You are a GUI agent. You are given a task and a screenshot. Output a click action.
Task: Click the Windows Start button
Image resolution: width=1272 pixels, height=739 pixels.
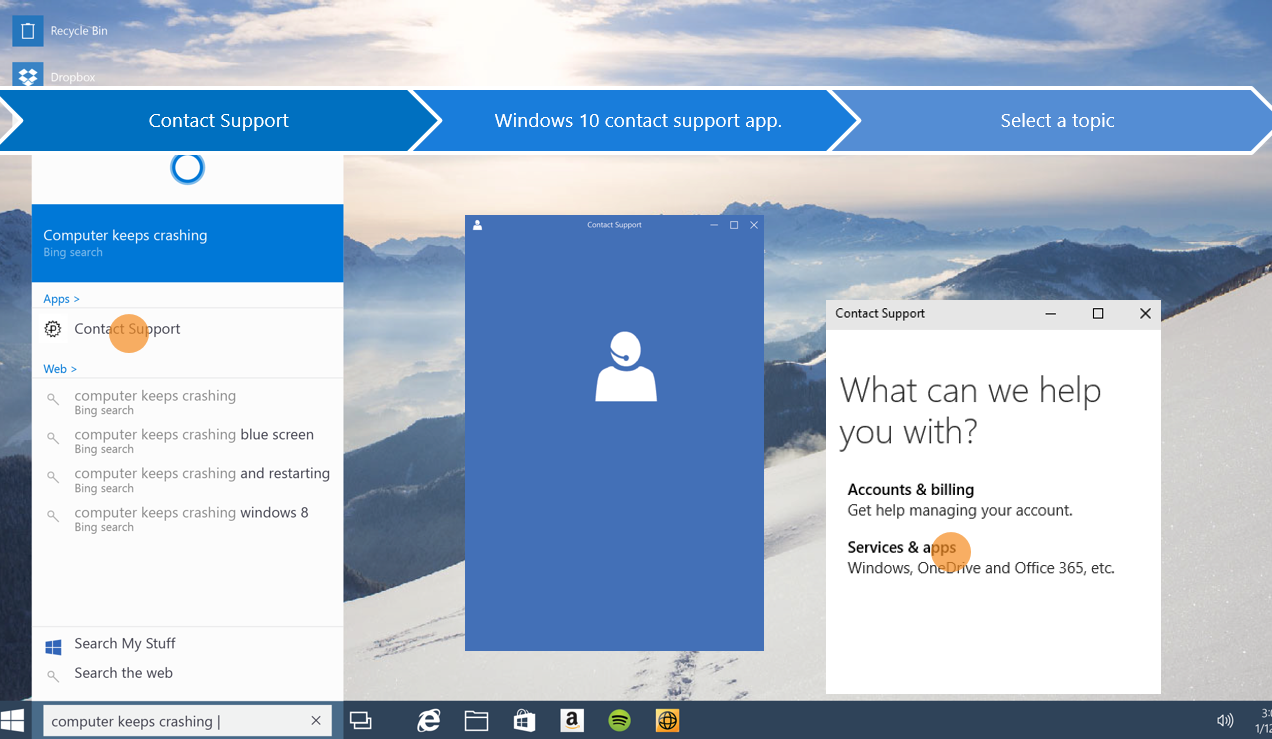13,720
